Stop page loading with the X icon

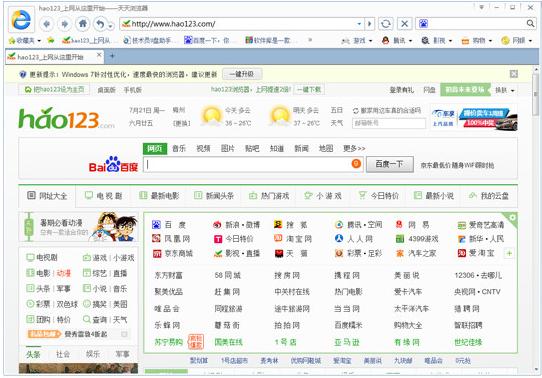tap(404, 24)
